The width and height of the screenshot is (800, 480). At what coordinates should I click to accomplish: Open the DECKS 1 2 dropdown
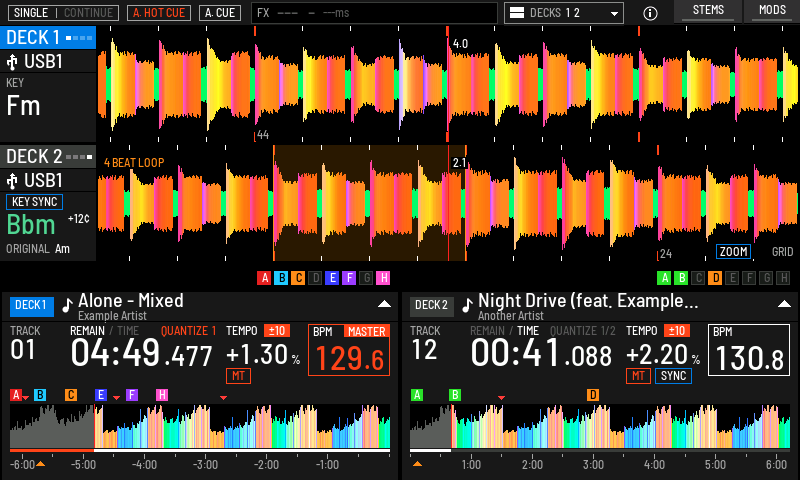(x=564, y=13)
